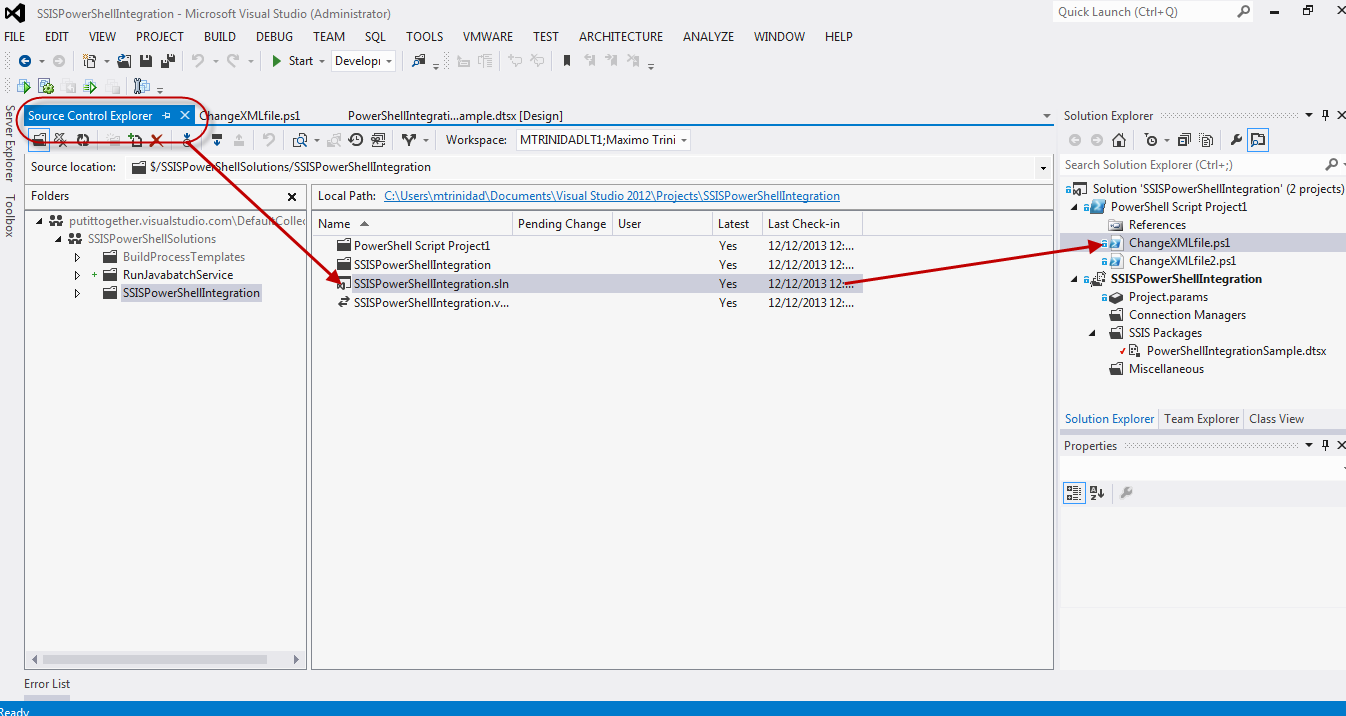Click the New Folder icon in Source Control toolbar
This screenshot has width=1346, height=716.
coord(113,140)
